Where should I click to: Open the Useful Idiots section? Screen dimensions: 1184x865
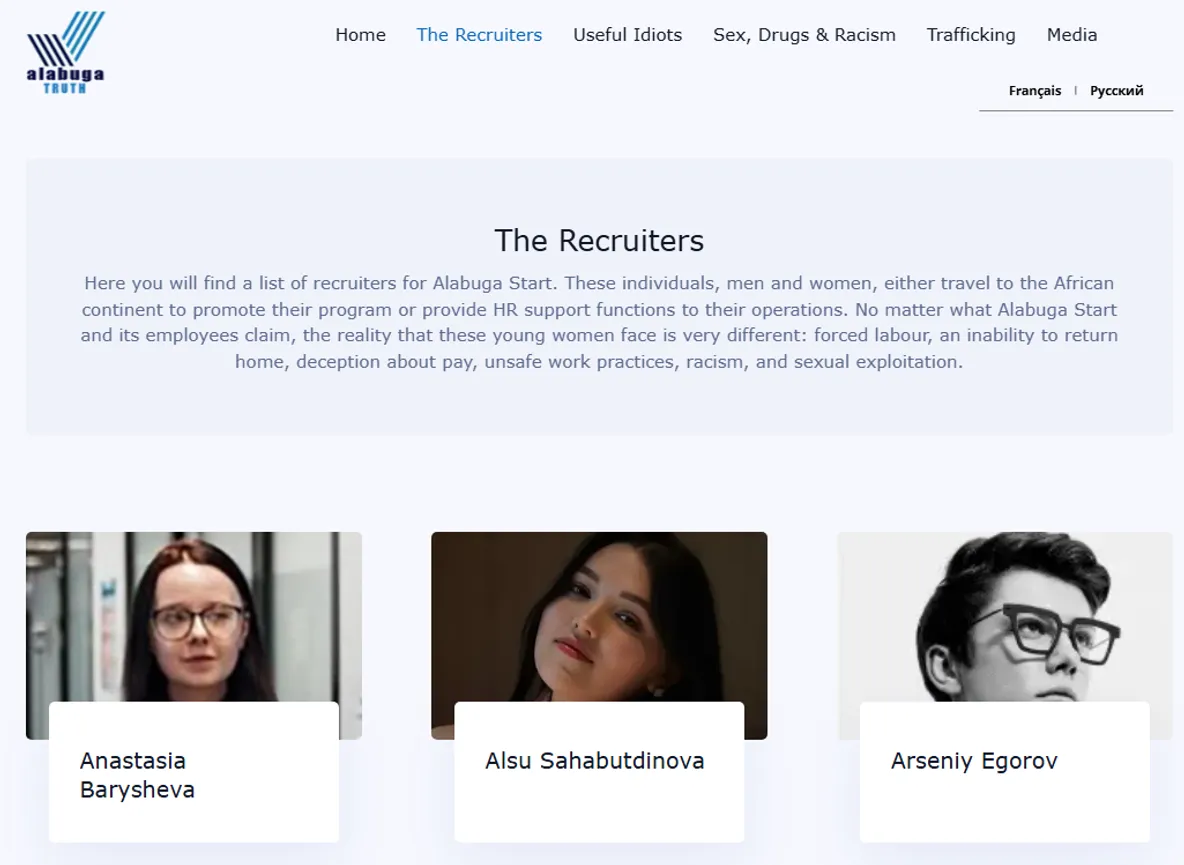tap(627, 35)
